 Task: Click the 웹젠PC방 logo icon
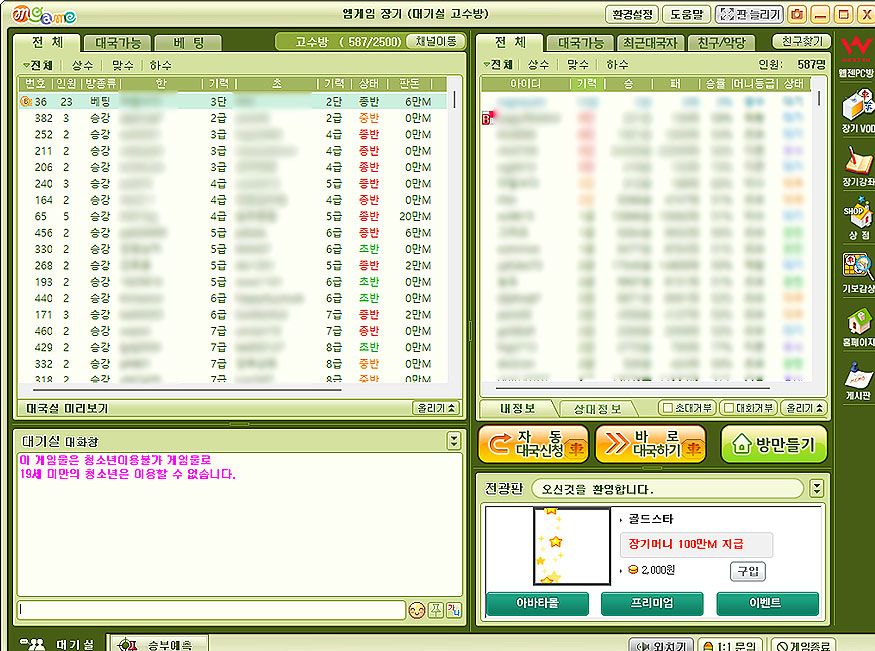coord(857,55)
